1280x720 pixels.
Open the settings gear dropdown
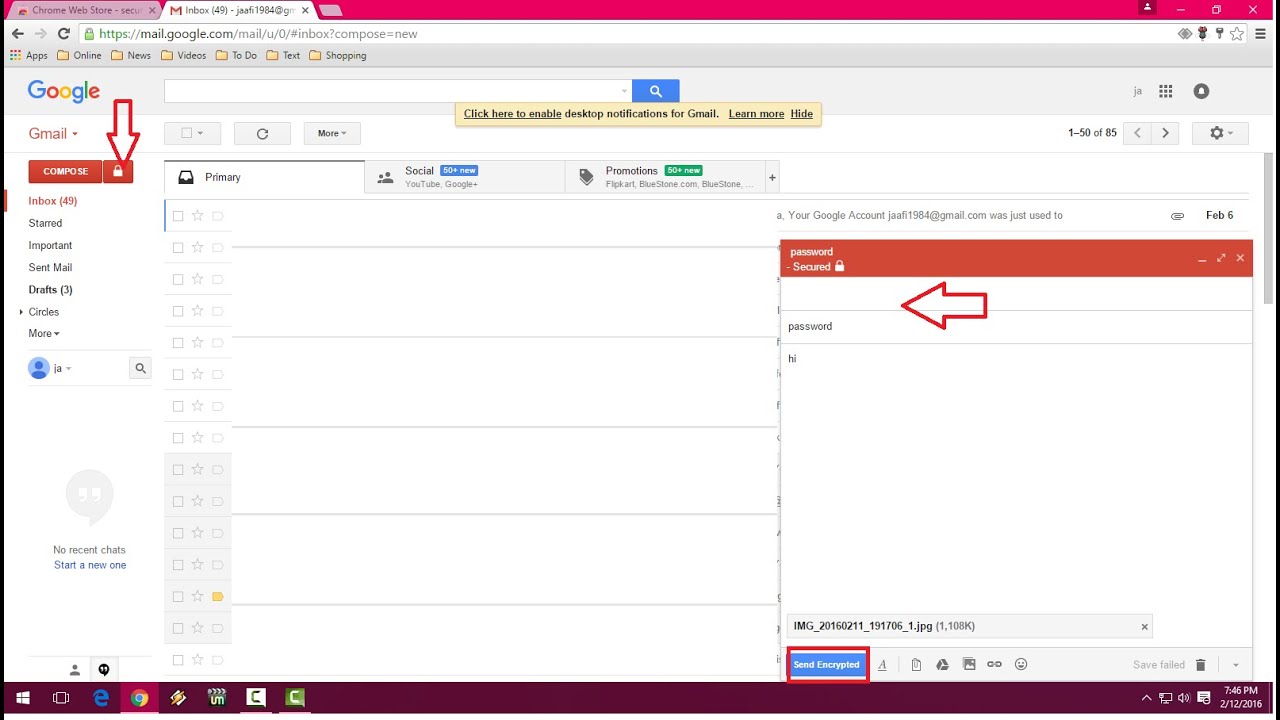1221,133
